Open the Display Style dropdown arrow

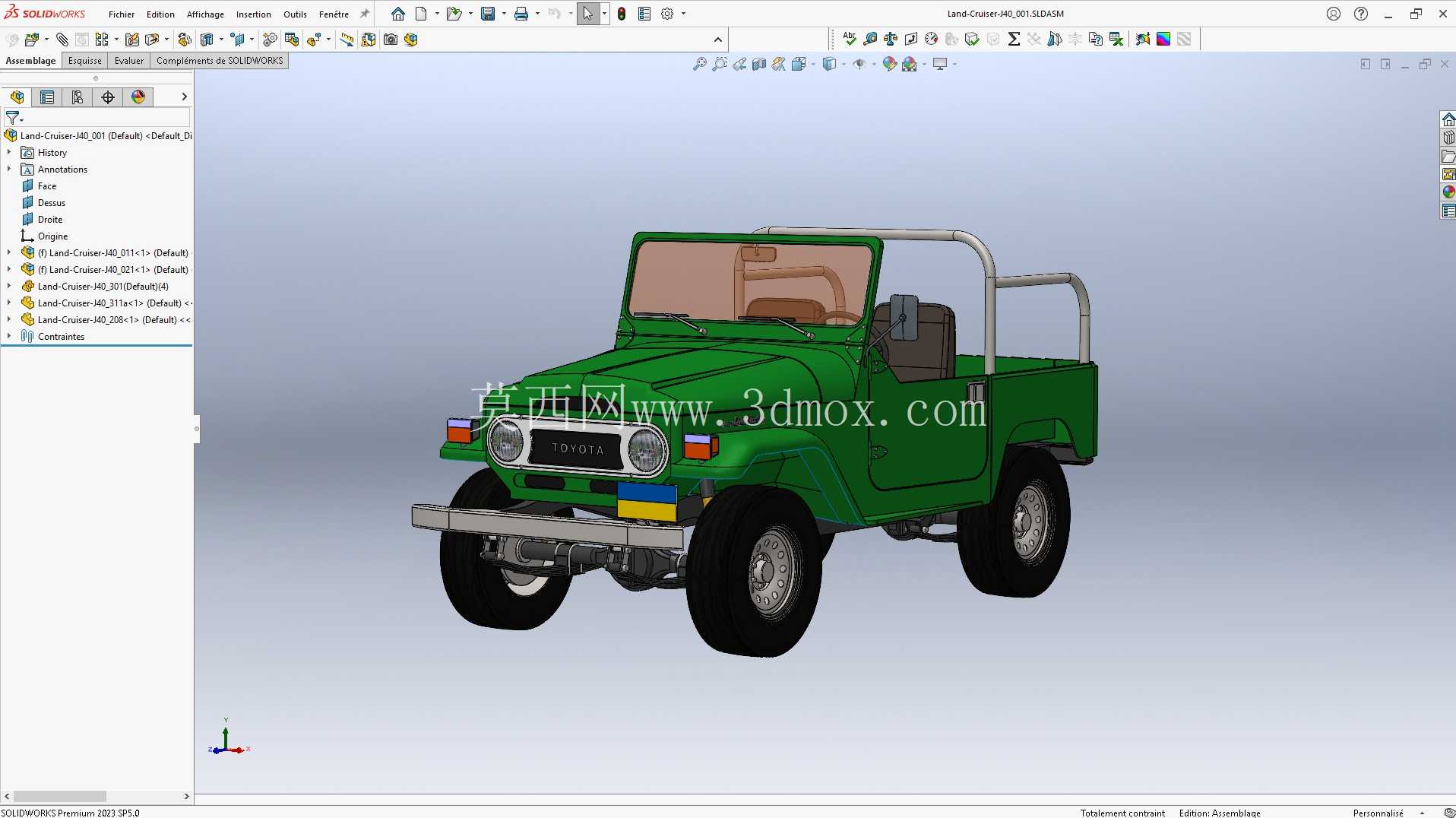click(x=844, y=65)
